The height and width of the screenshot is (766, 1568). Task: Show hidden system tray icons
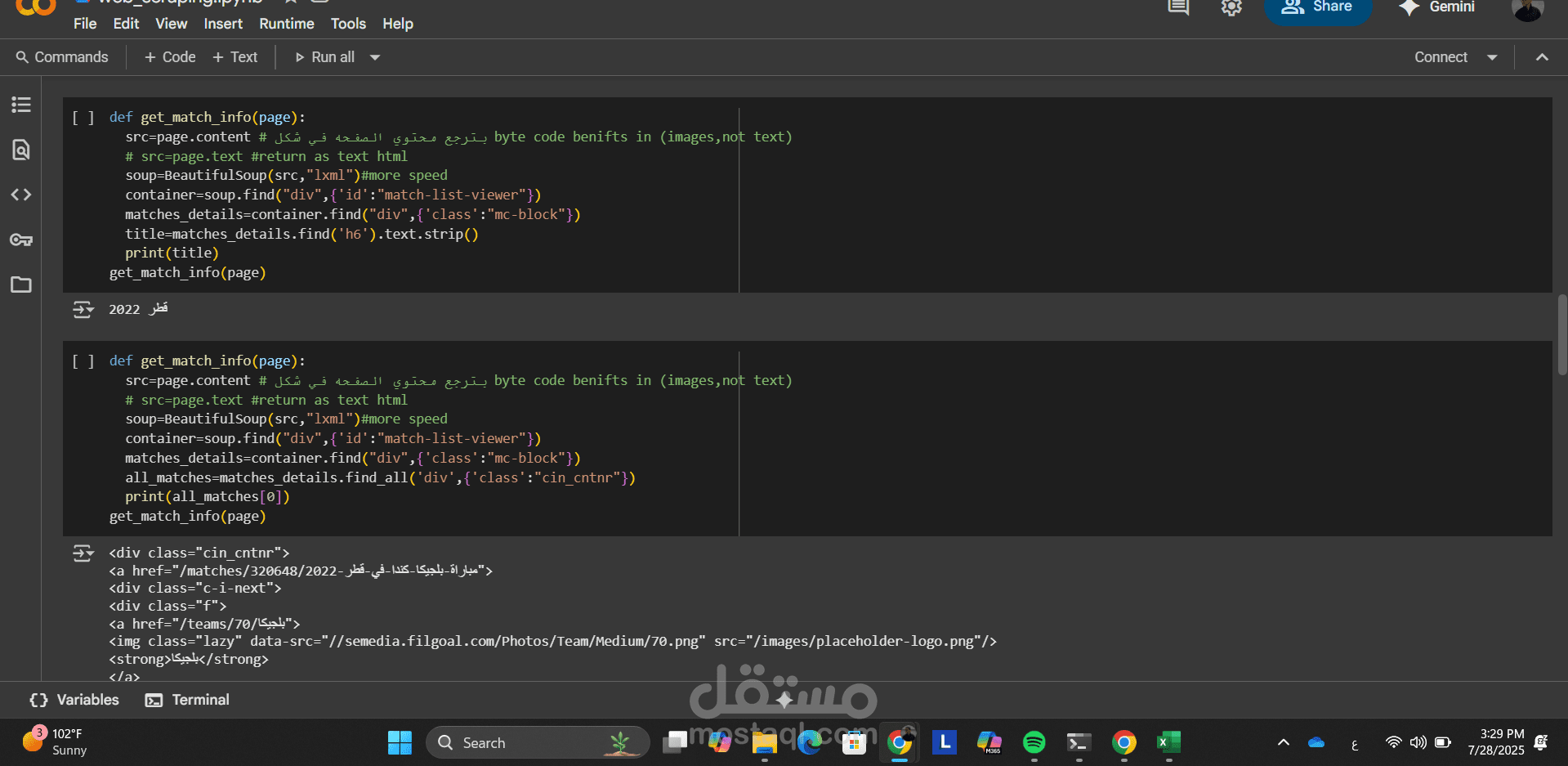point(1284,742)
